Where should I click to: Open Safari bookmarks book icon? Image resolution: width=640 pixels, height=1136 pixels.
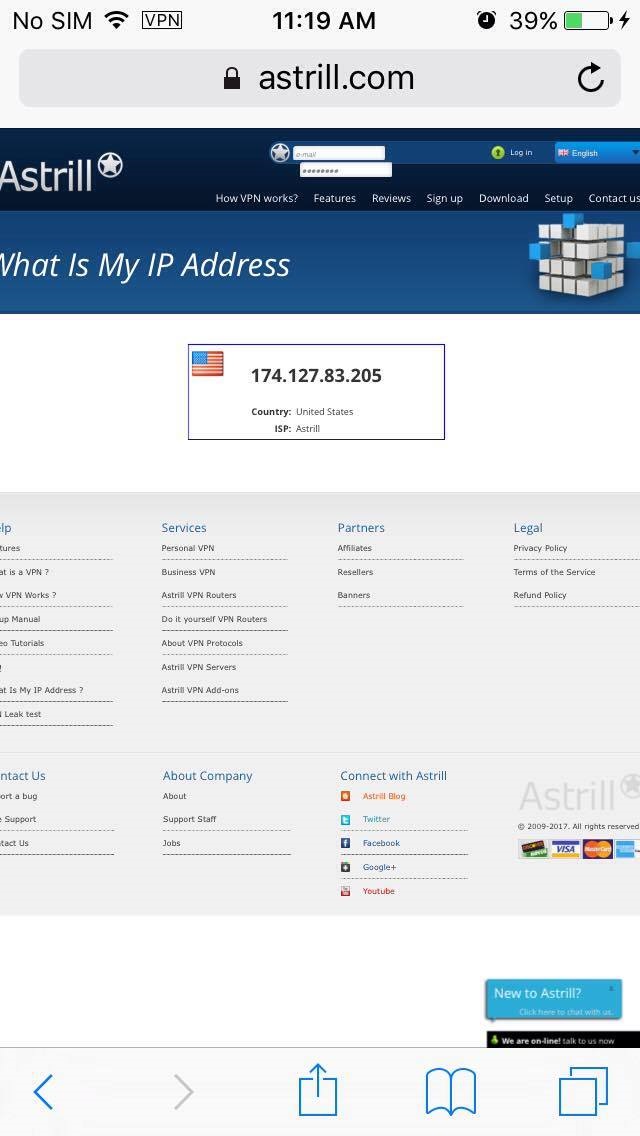point(450,1092)
